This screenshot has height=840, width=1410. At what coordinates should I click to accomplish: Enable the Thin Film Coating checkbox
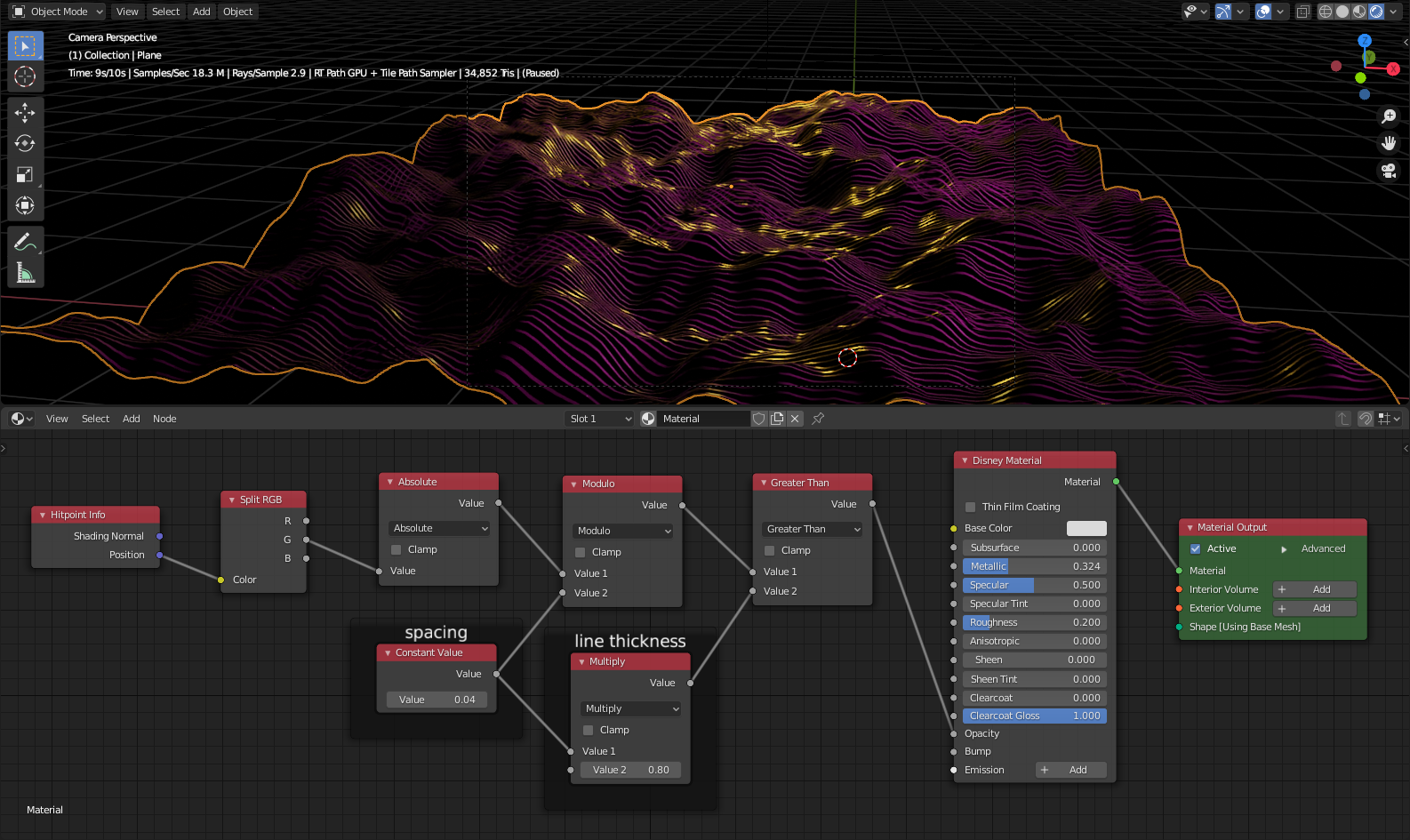click(x=971, y=507)
